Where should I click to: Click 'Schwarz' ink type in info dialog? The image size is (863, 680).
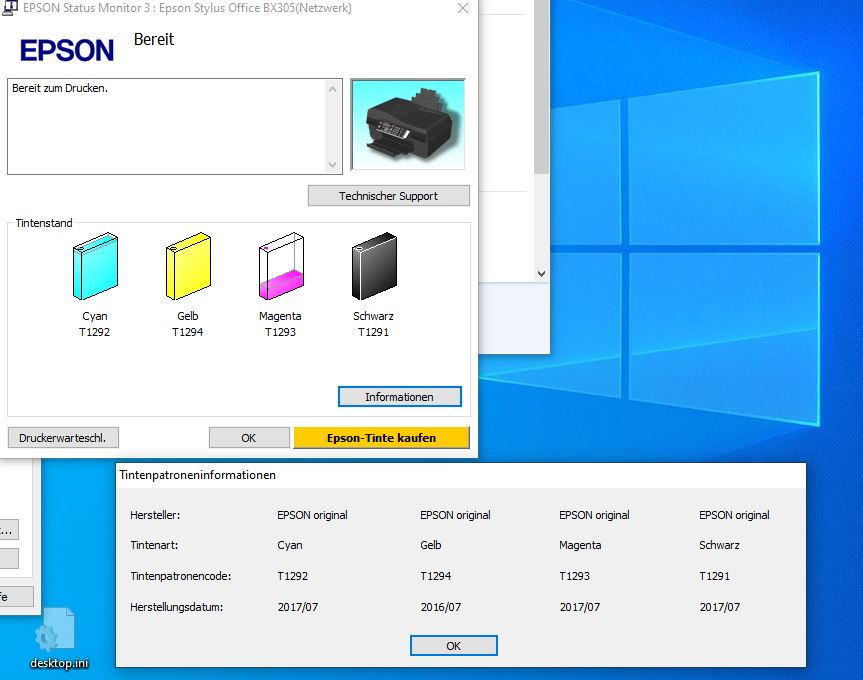[719, 545]
